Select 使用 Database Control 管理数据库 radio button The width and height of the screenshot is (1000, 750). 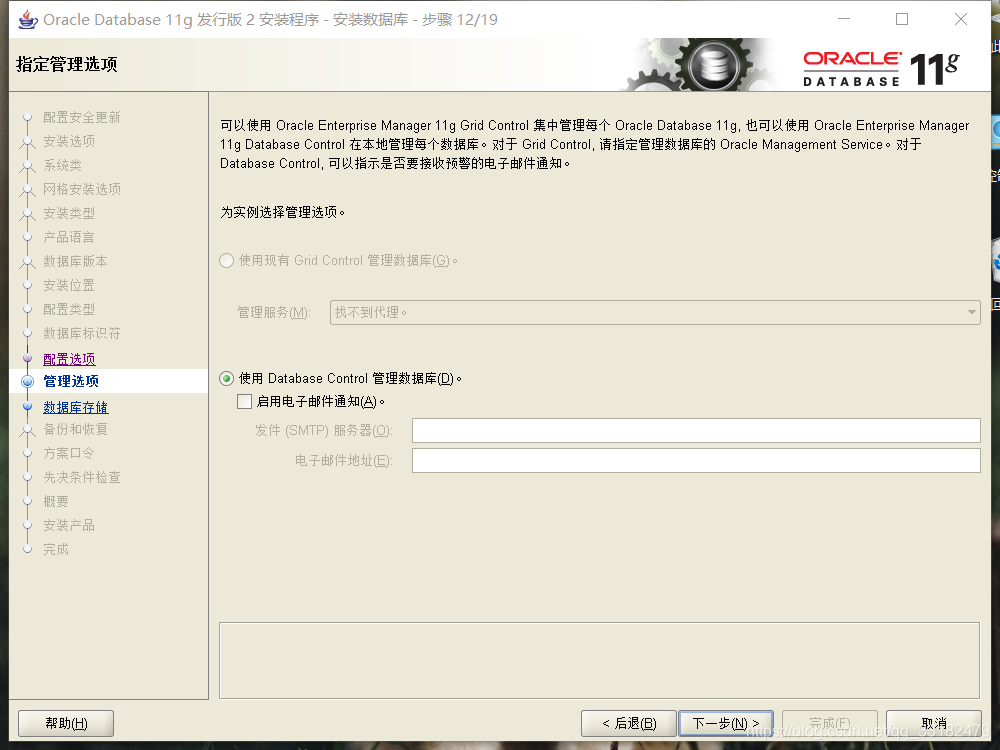[226, 379]
